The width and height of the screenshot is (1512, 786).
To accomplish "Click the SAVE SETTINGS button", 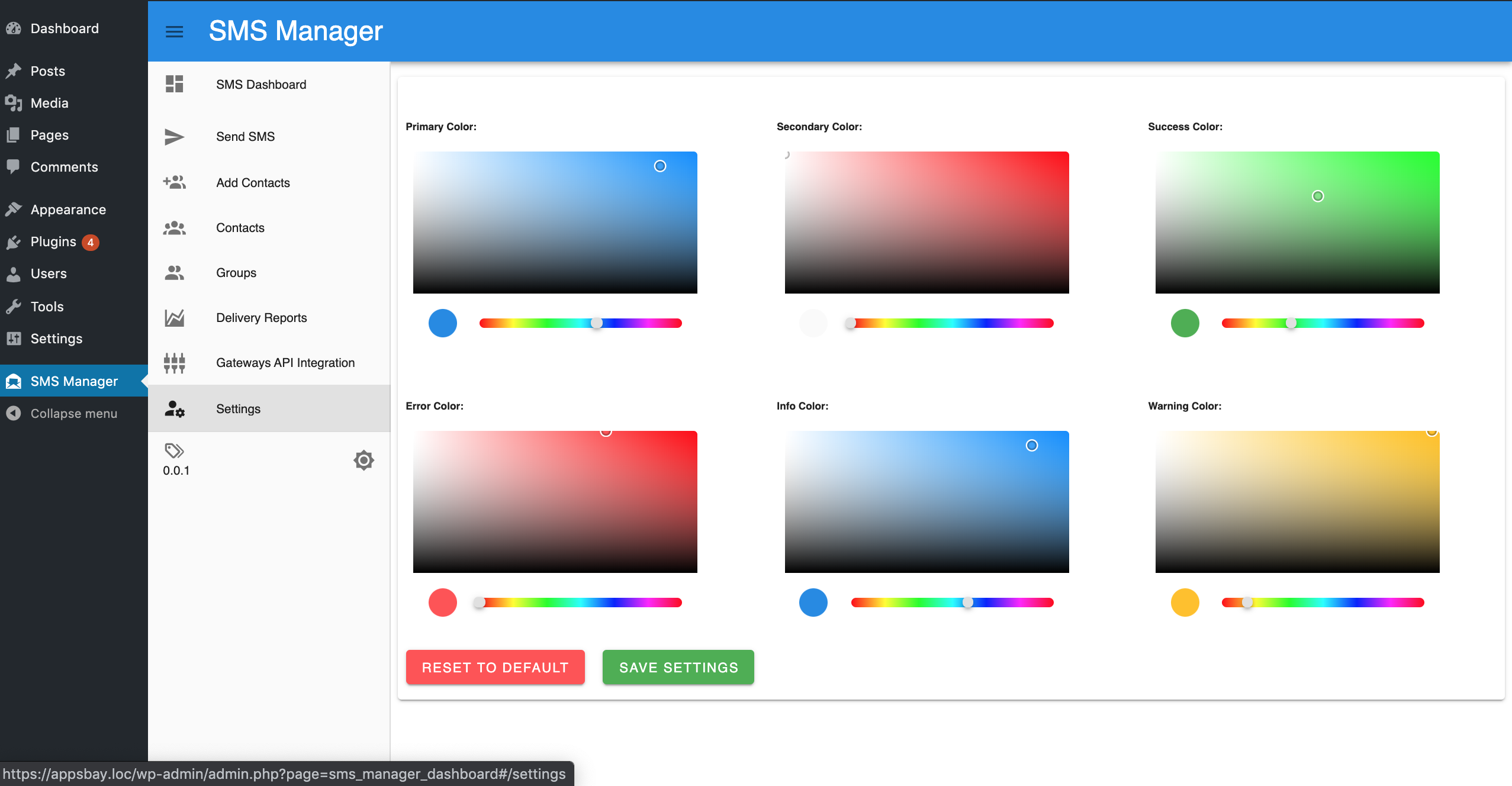I will (x=678, y=667).
